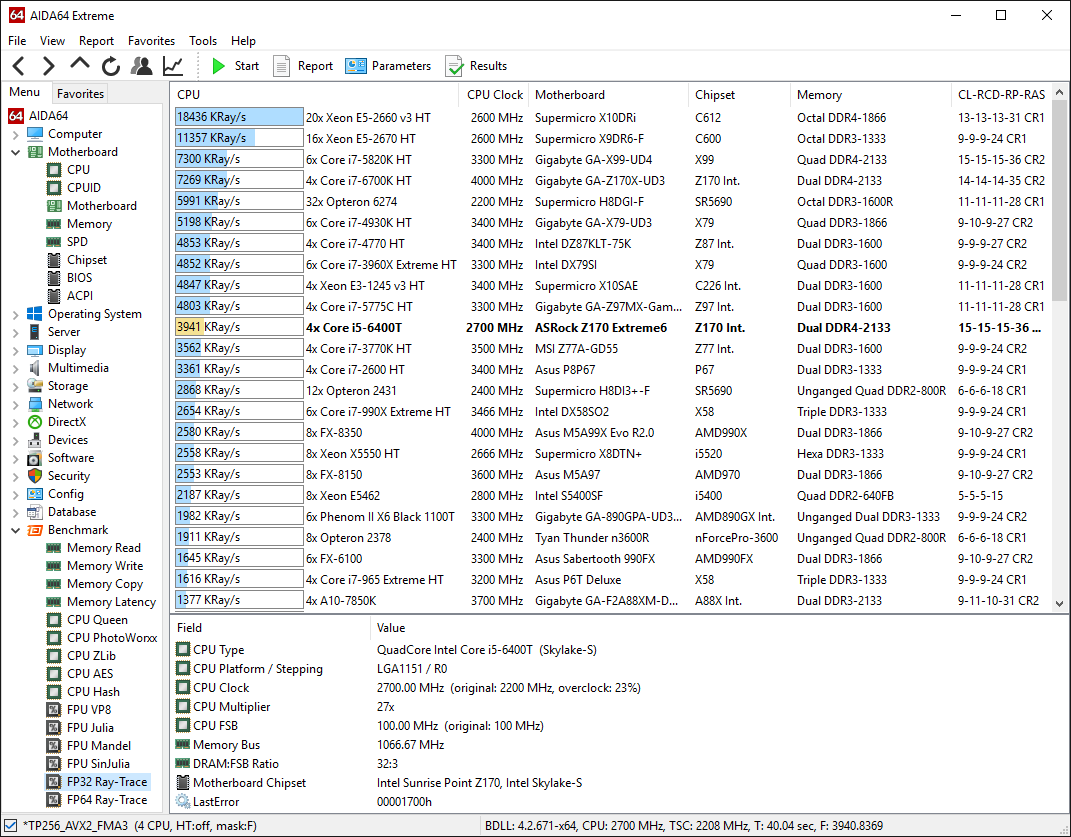Select the highlighted 3941 KRay/s result bar

tap(239, 327)
